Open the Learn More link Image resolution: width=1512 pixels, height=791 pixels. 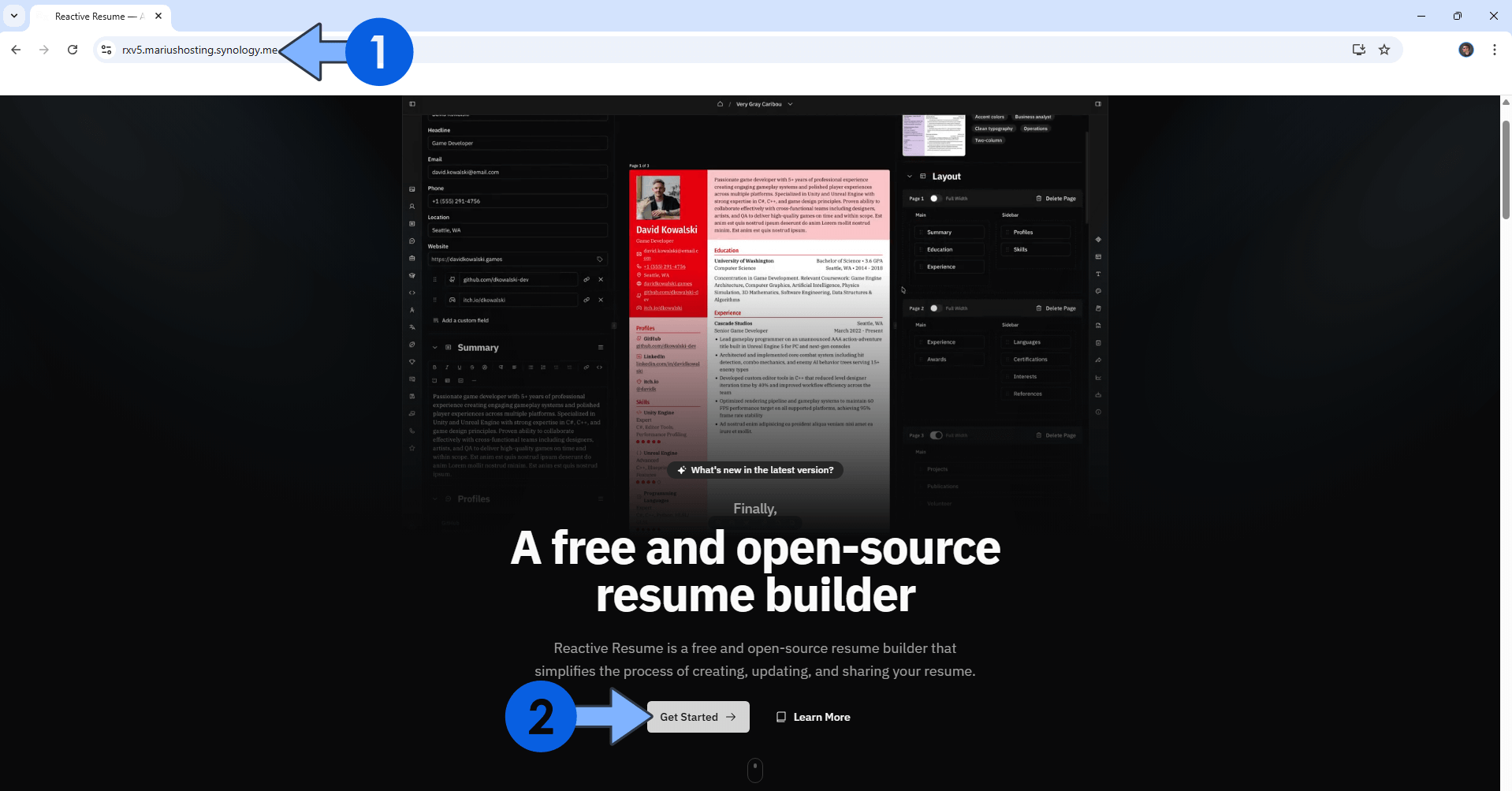813,717
